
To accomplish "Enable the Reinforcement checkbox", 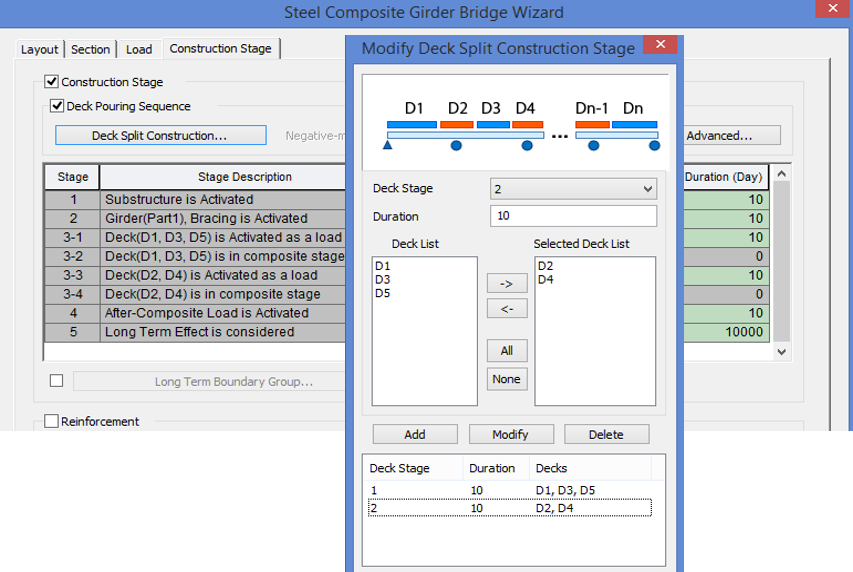I will (x=52, y=422).
